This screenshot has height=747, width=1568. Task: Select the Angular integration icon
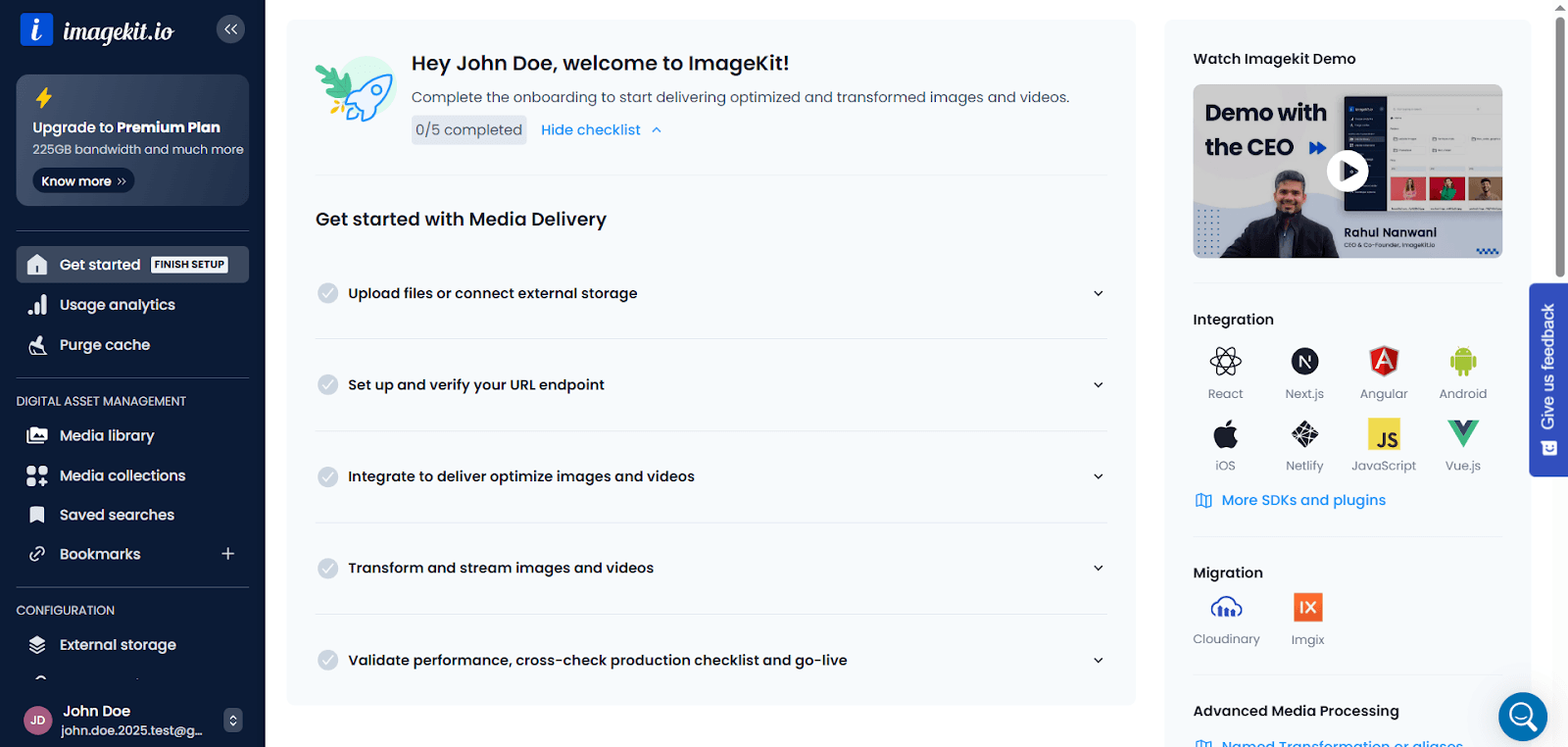click(1384, 362)
